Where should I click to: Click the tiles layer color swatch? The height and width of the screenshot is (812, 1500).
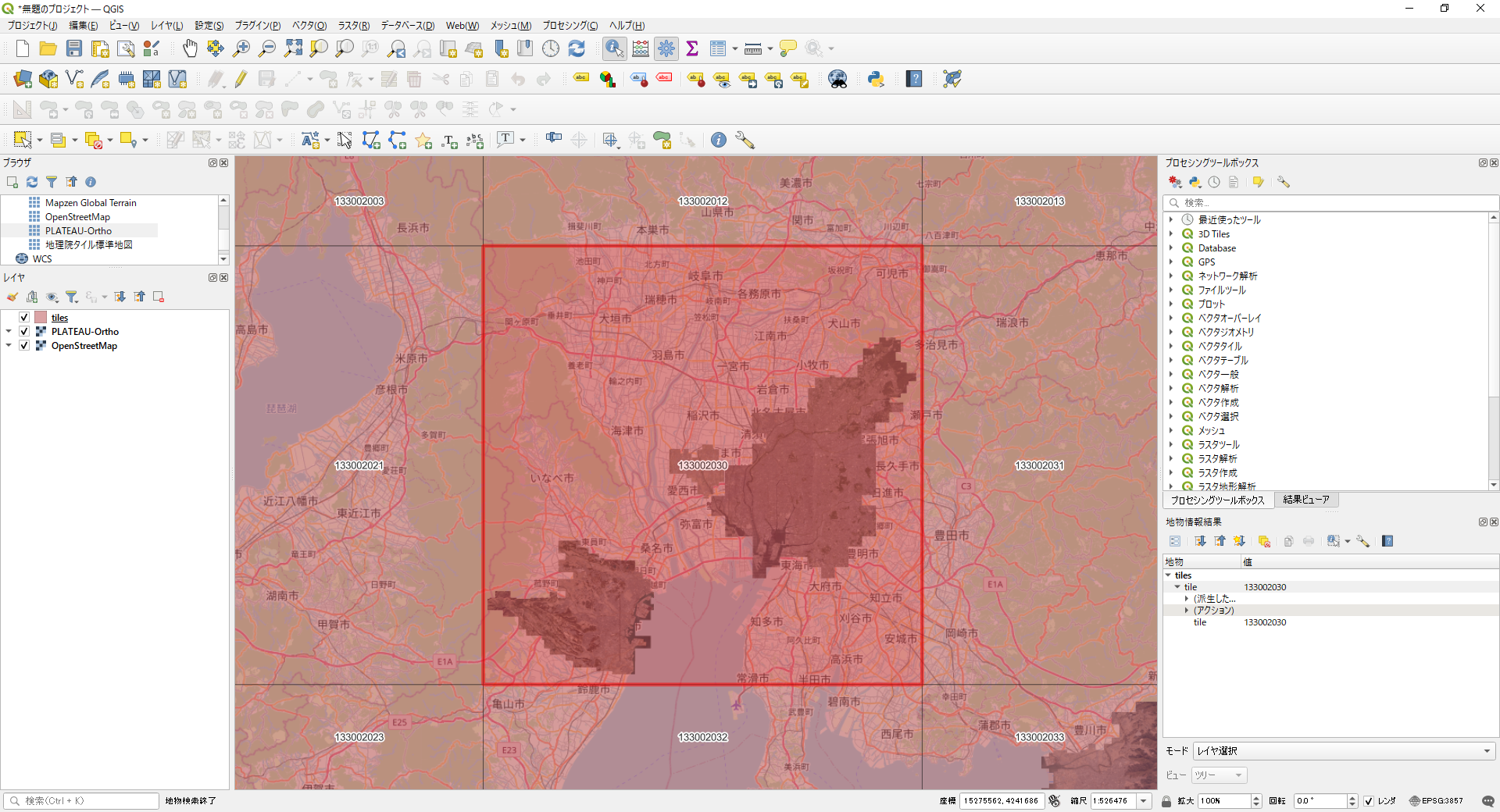click(41, 318)
